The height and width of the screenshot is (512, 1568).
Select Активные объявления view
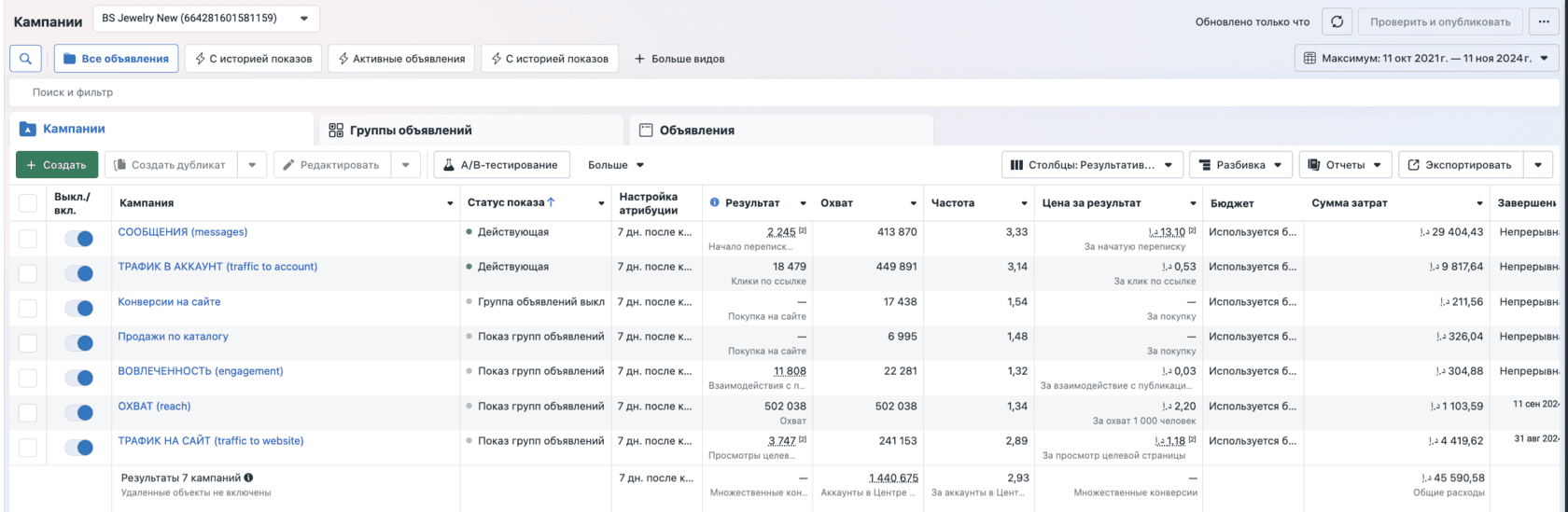coord(401,59)
